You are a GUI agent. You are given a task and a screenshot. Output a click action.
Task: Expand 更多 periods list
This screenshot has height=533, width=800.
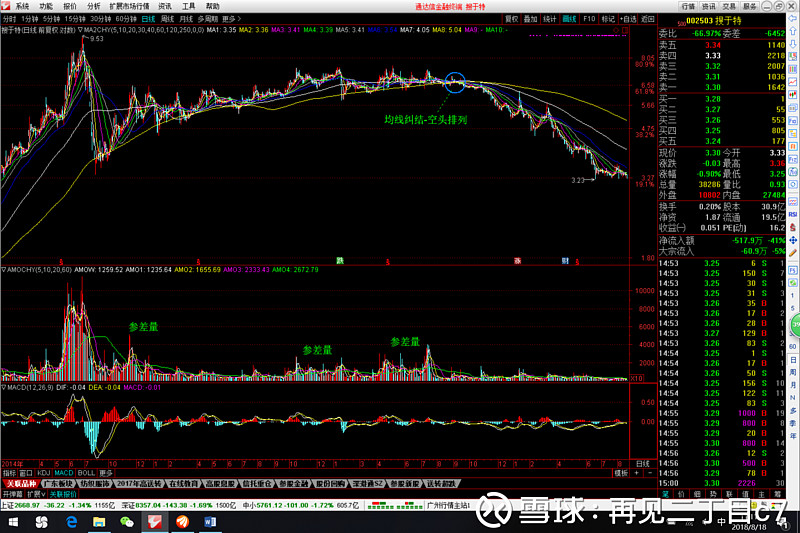pyautogui.click(x=231, y=19)
